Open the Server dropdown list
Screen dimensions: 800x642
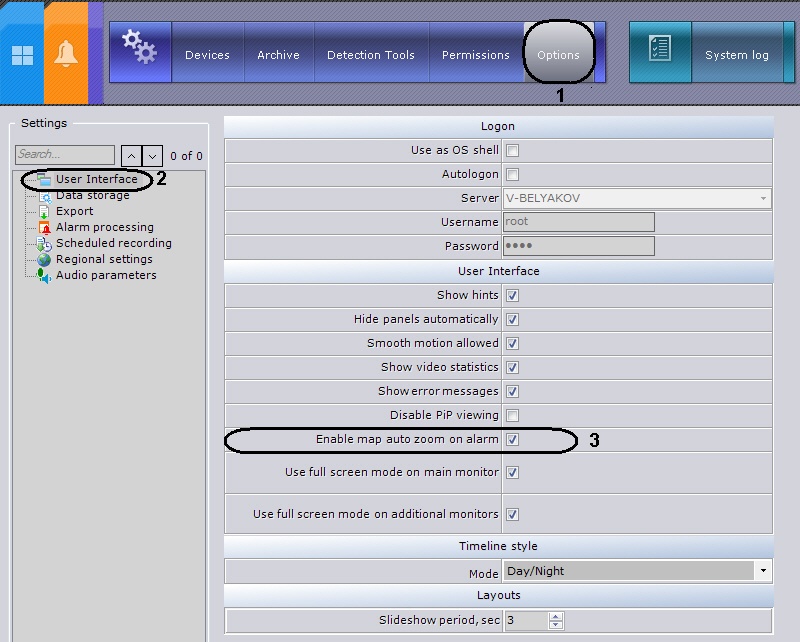tap(763, 199)
